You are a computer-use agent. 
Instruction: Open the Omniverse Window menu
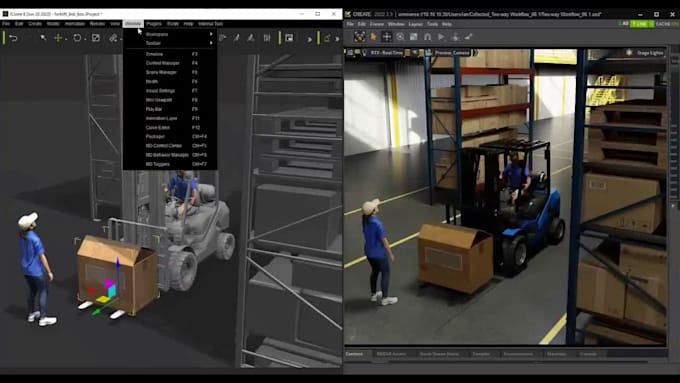coord(396,24)
